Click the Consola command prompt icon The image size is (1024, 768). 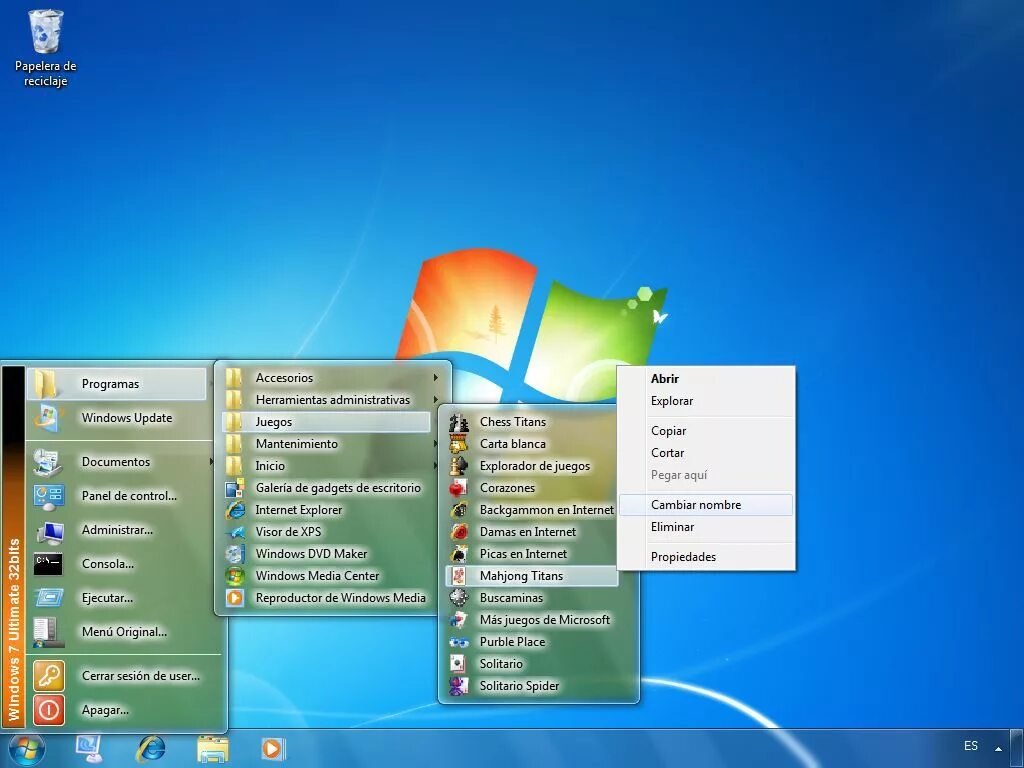[48, 564]
